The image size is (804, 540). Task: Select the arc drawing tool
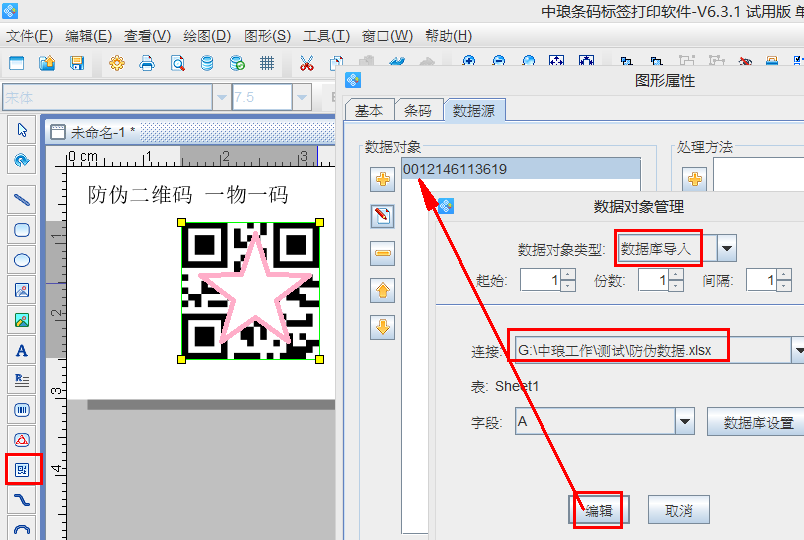(x=22, y=528)
